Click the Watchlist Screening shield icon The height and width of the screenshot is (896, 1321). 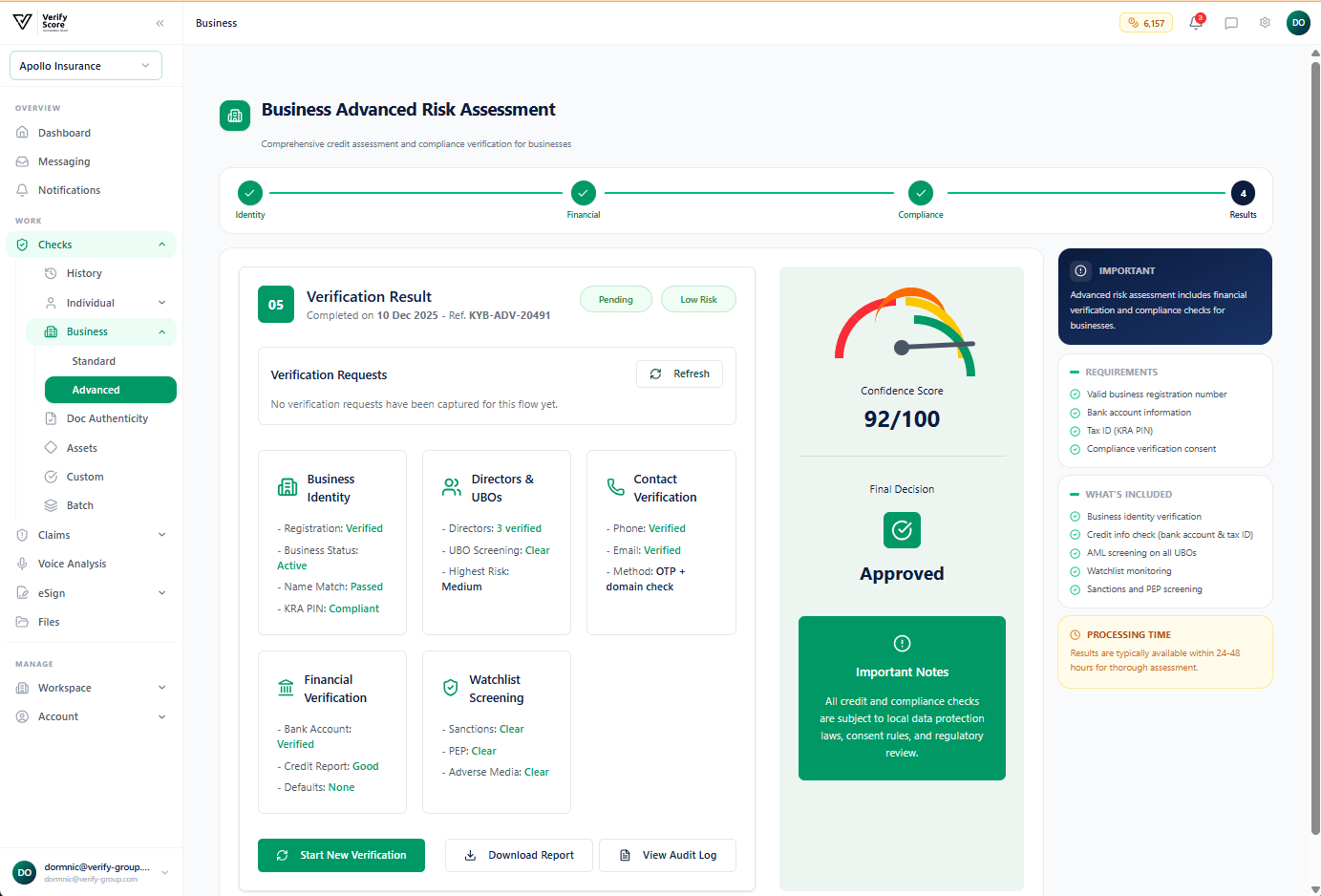[x=451, y=688]
